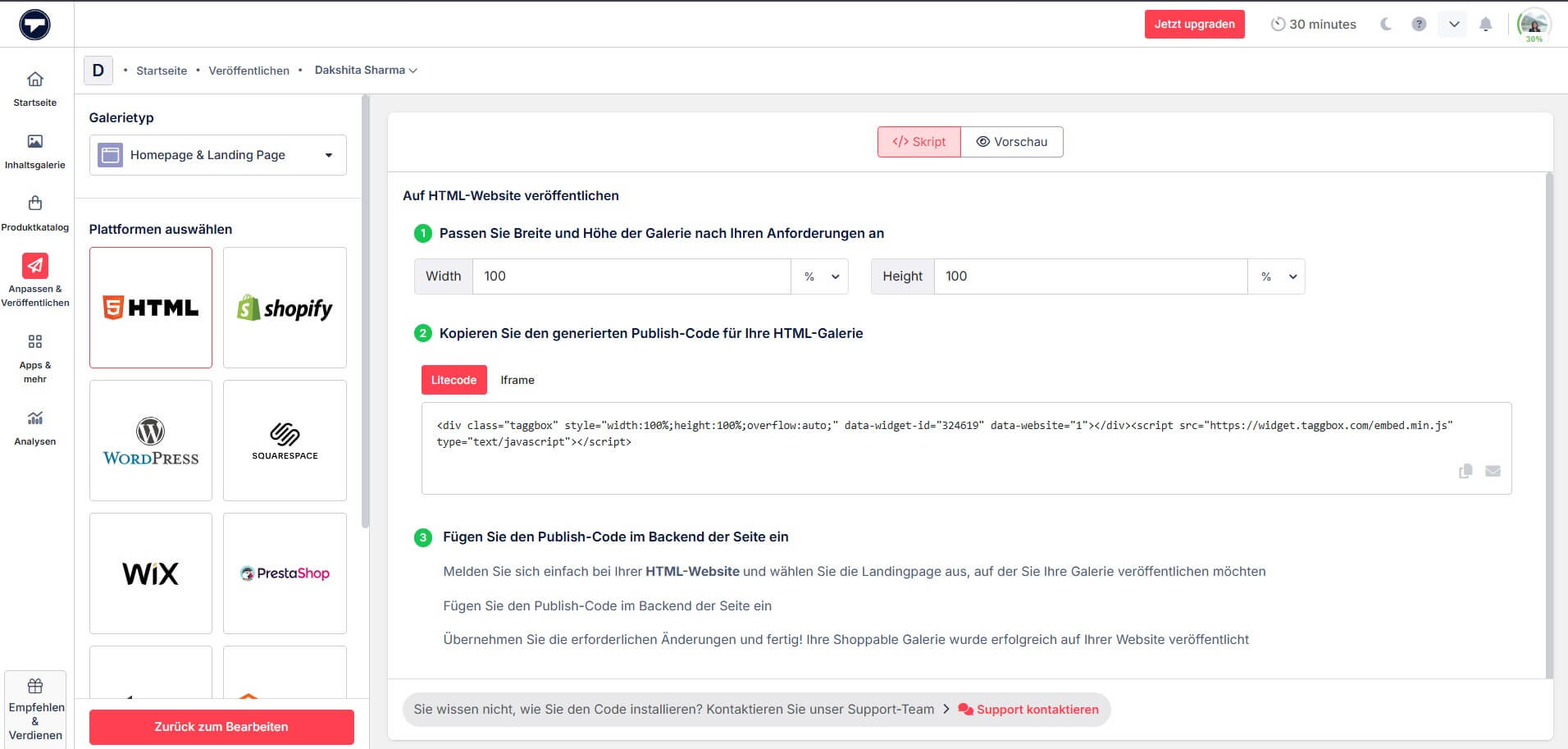Copy the publish code to clipboard
Viewport: 1568px width, 749px height.
tap(1465, 471)
